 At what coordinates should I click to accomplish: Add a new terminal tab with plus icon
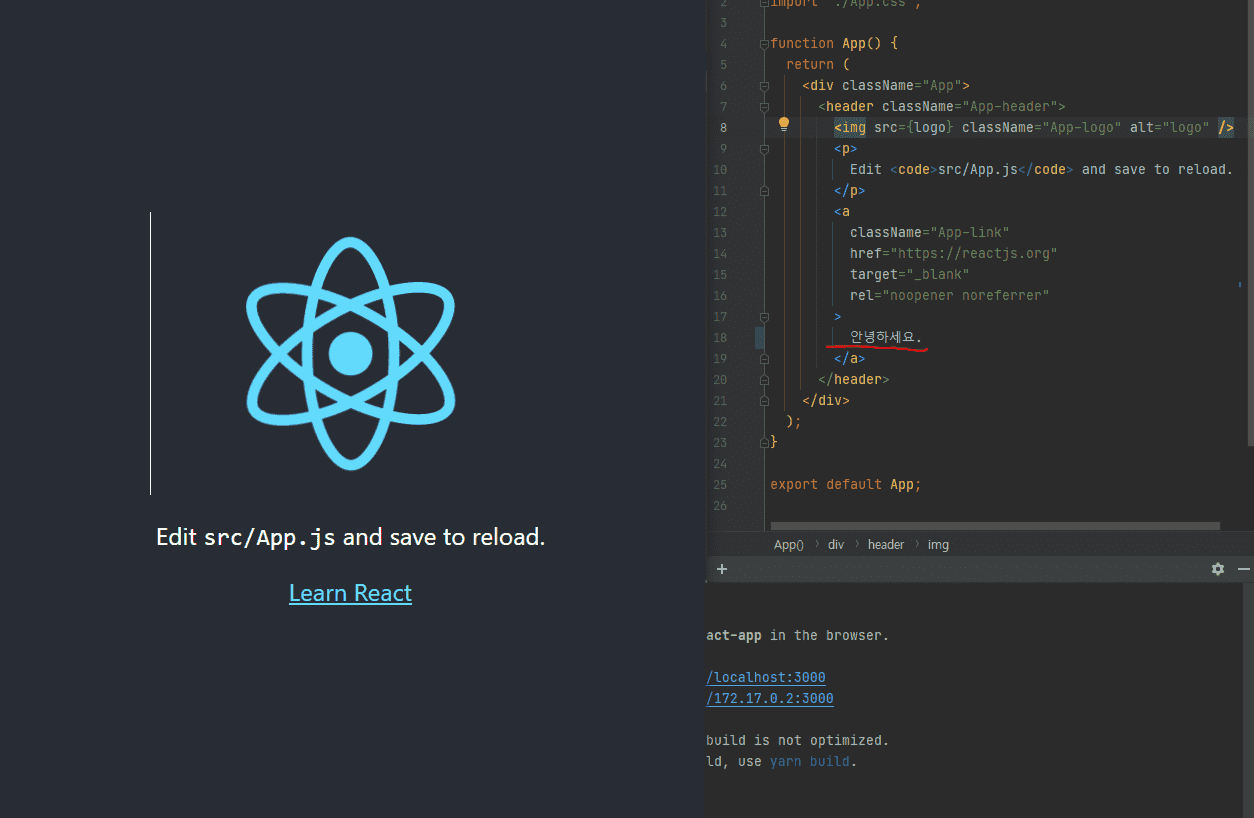click(721, 569)
